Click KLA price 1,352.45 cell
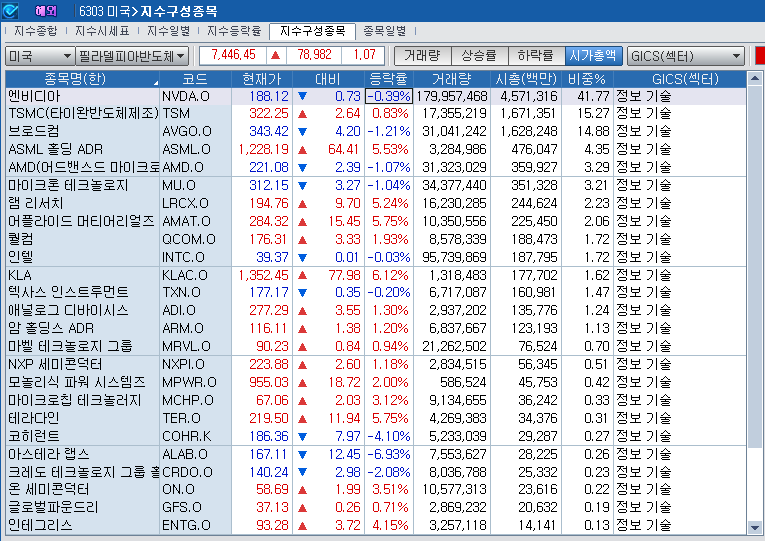This screenshot has width=765, height=541. [263, 275]
